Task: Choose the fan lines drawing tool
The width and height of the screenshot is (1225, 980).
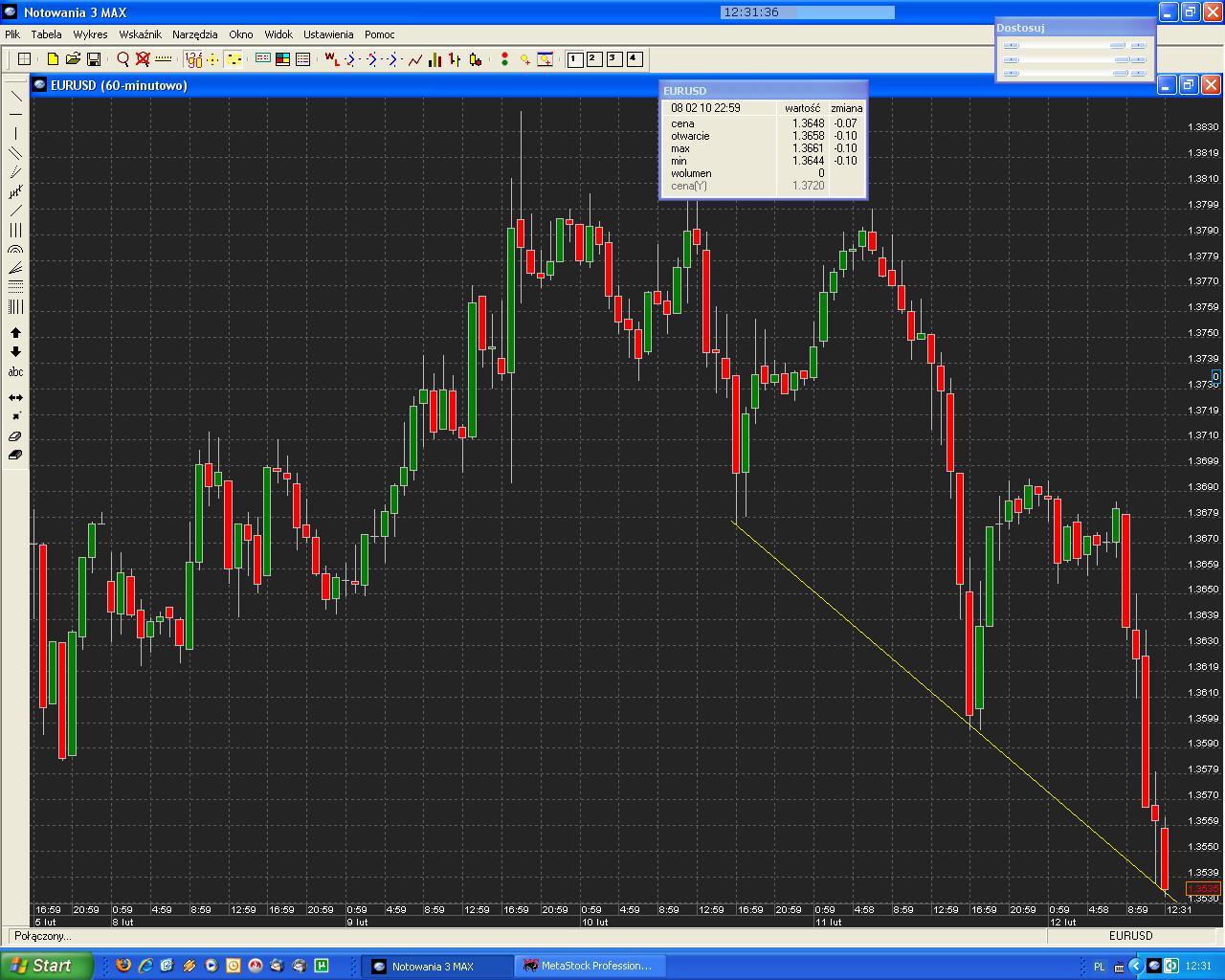Action: [x=15, y=268]
